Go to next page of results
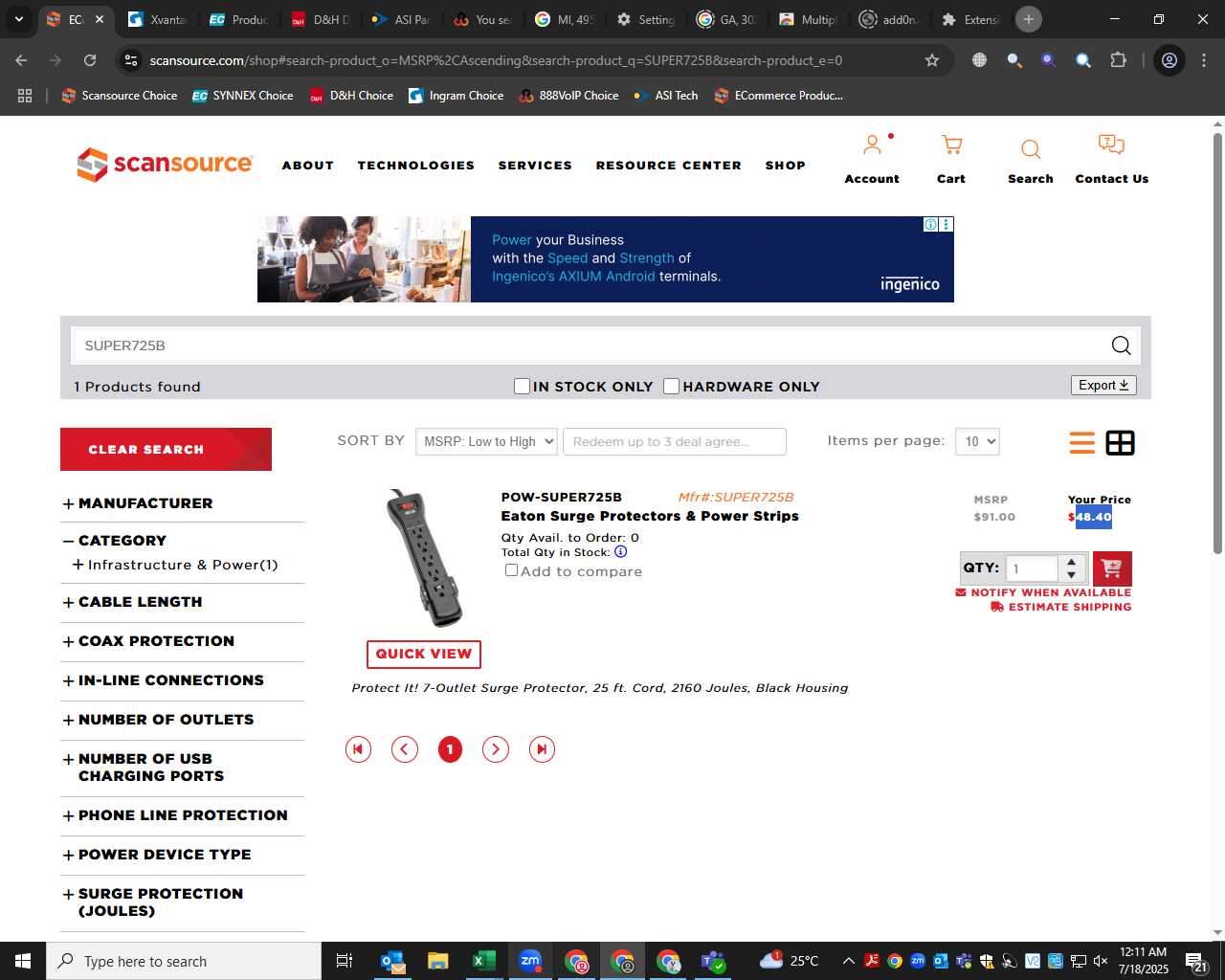Viewport: 1225px width, 980px height. (x=495, y=749)
